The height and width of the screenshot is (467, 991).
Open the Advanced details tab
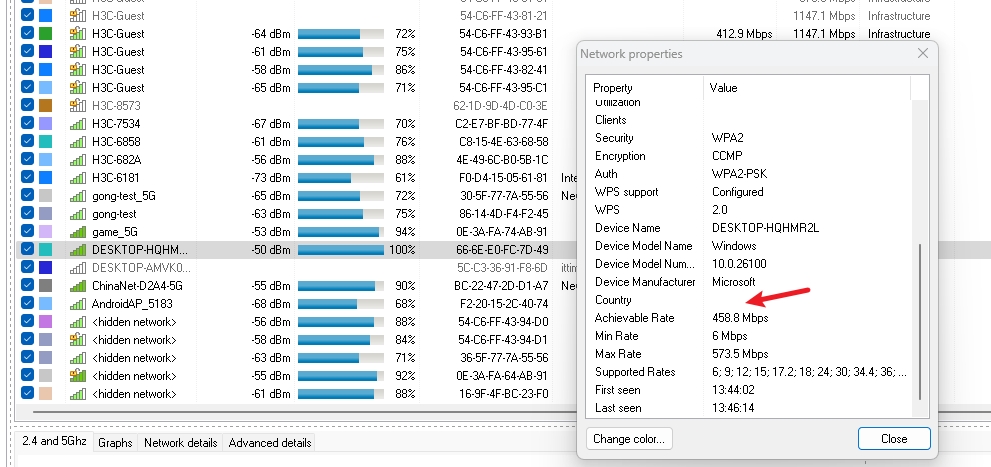(x=270, y=443)
